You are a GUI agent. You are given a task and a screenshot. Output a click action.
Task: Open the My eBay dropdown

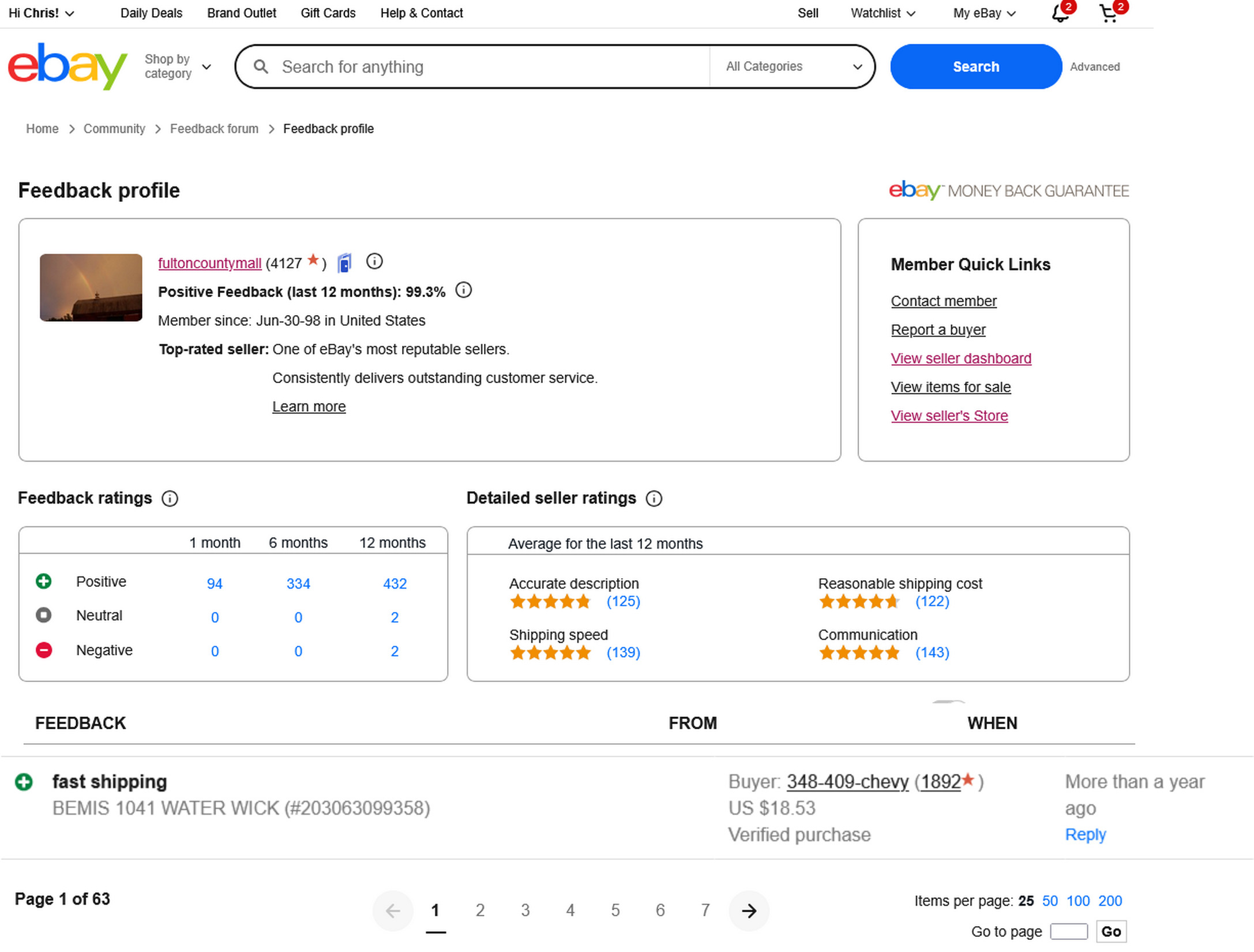click(x=983, y=13)
